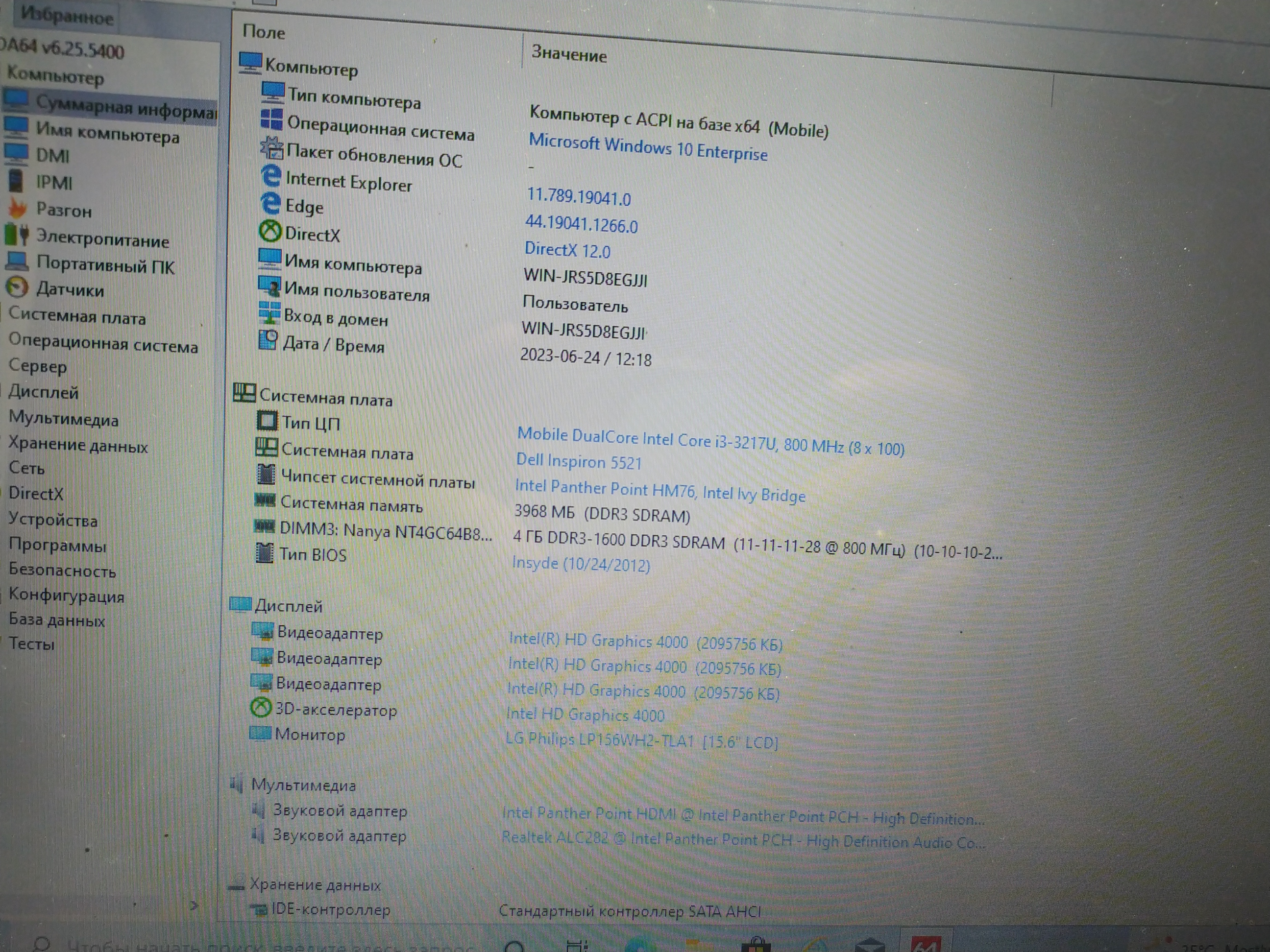Click the Чипсет системной платы icon
1270x952 pixels.
(x=265, y=474)
